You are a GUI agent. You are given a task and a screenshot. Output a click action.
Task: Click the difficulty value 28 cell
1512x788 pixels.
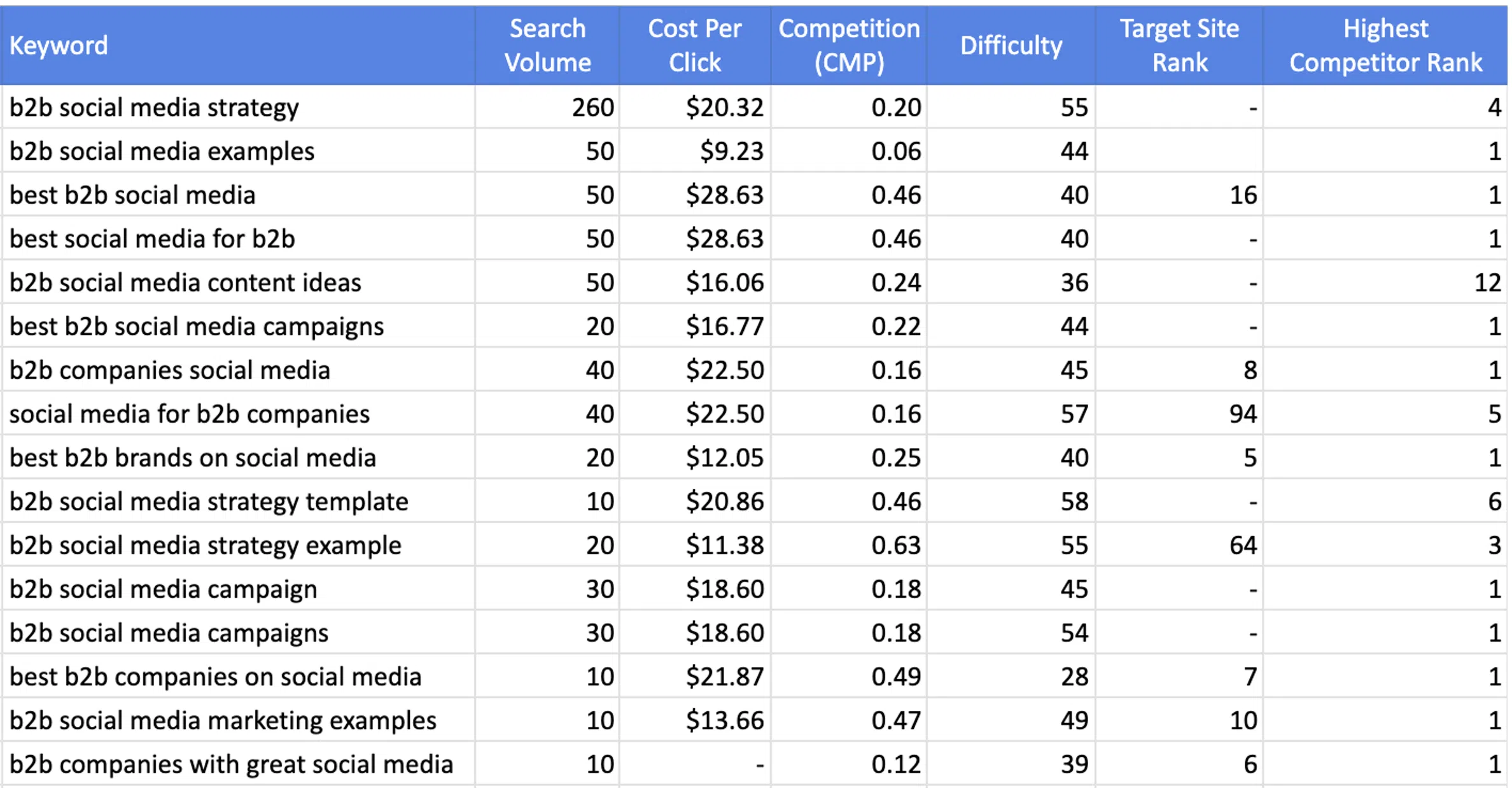pyautogui.click(x=1011, y=677)
